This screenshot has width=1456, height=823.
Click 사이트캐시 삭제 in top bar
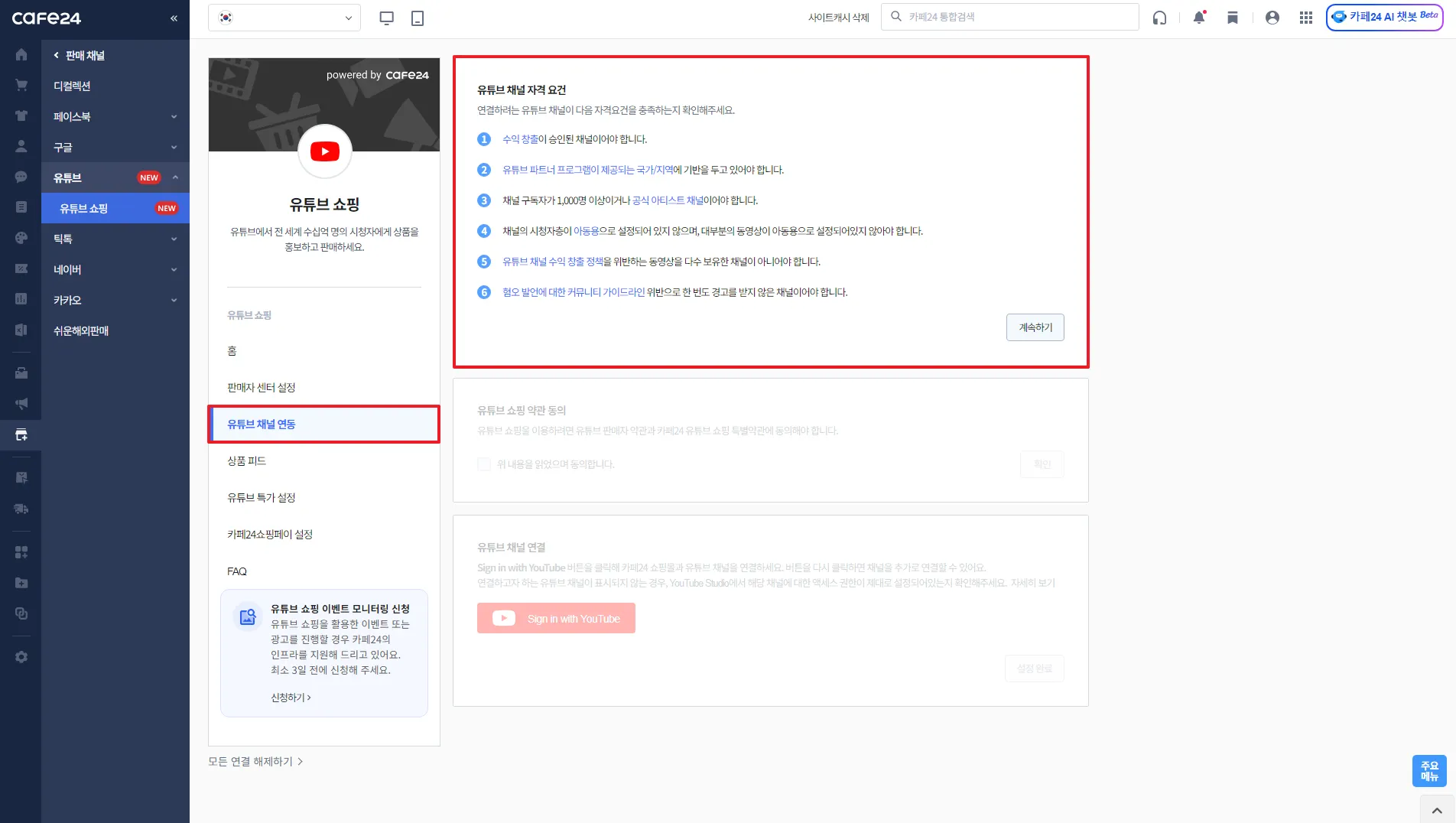(x=839, y=18)
